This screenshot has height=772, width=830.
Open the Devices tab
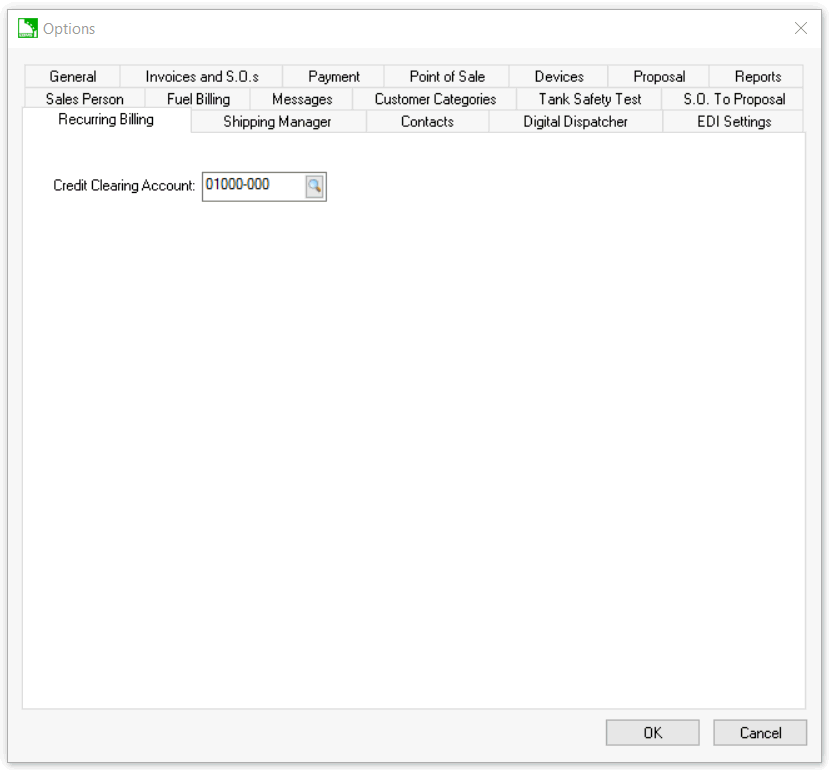559,77
